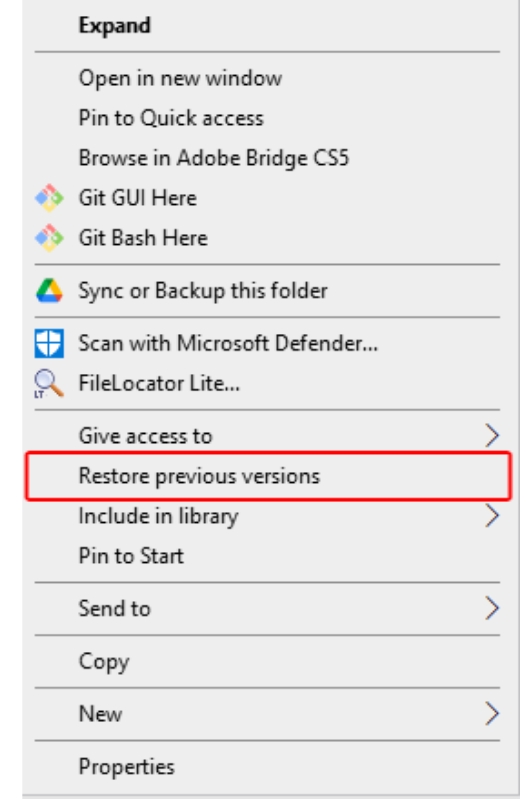
Task: Click the Expand menu entry
Action: coord(268,25)
